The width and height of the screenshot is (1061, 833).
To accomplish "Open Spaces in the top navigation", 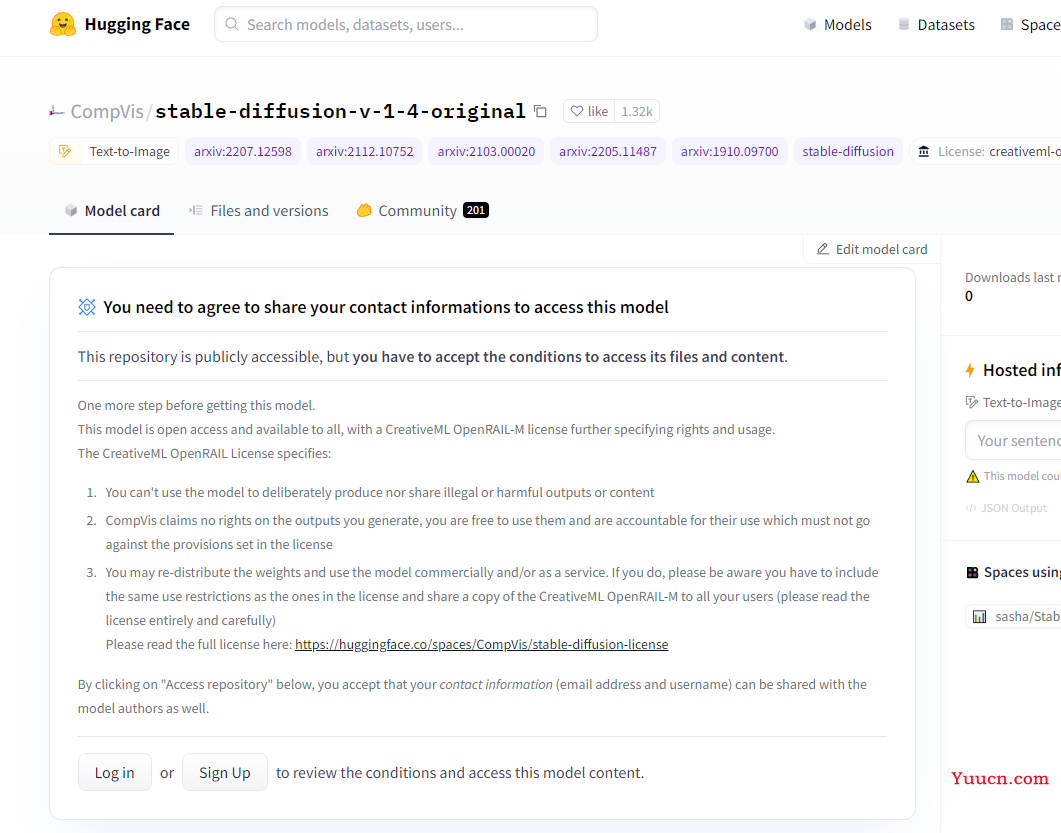I will [x=1031, y=25].
